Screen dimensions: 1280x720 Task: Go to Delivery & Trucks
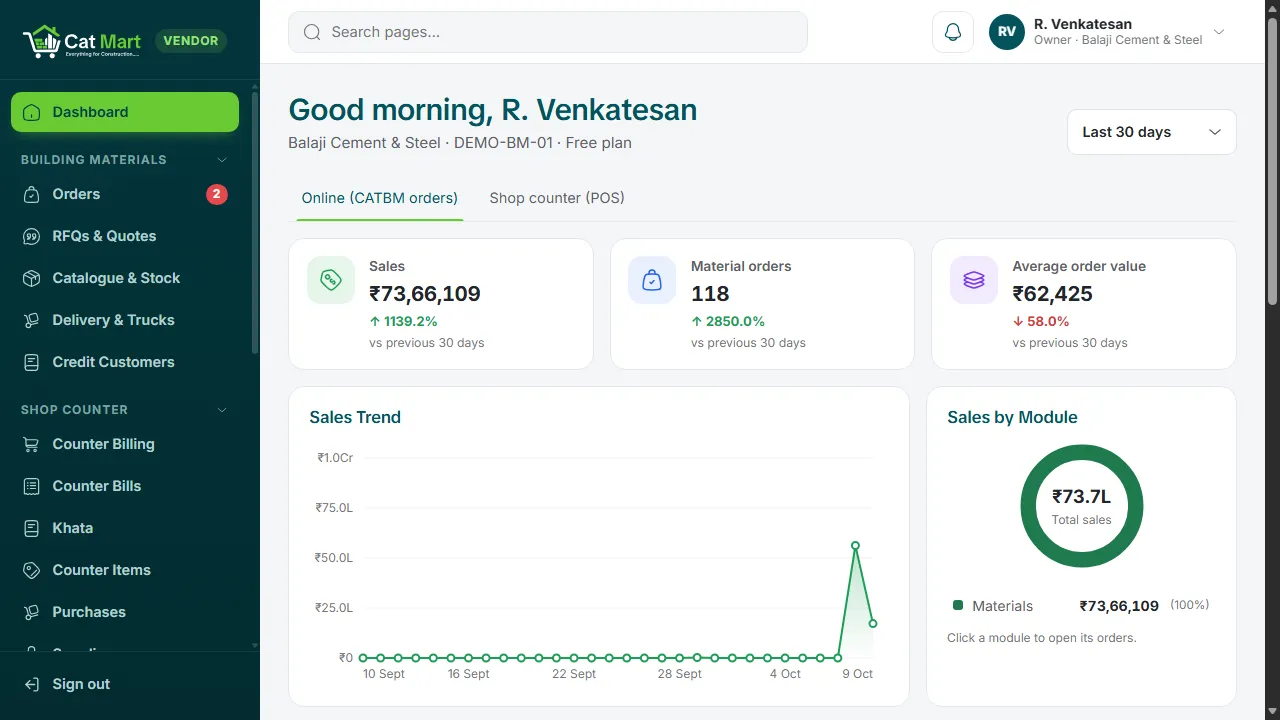[125, 320]
